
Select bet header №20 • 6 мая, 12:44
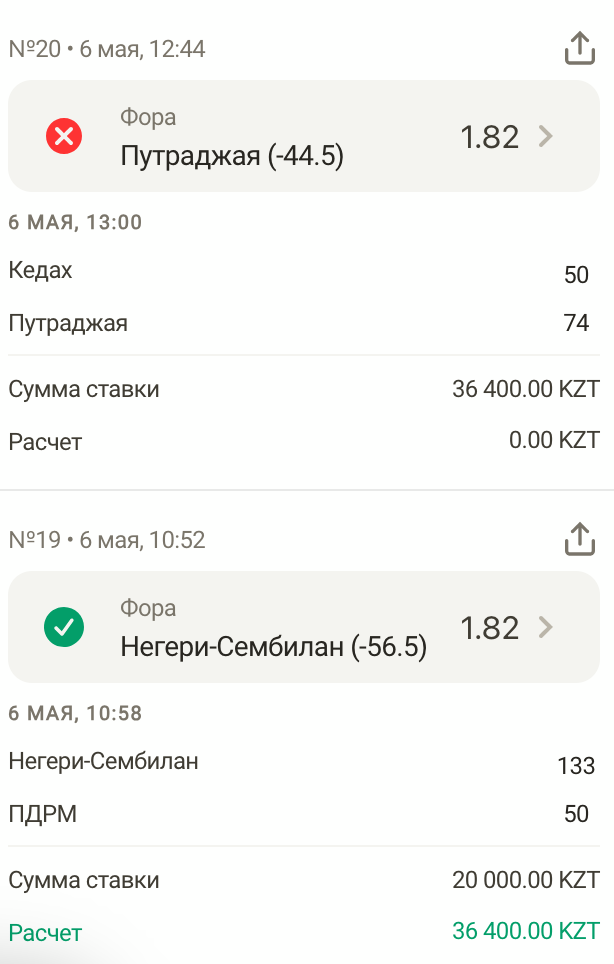pyautogui.click(x=107, y=49)
